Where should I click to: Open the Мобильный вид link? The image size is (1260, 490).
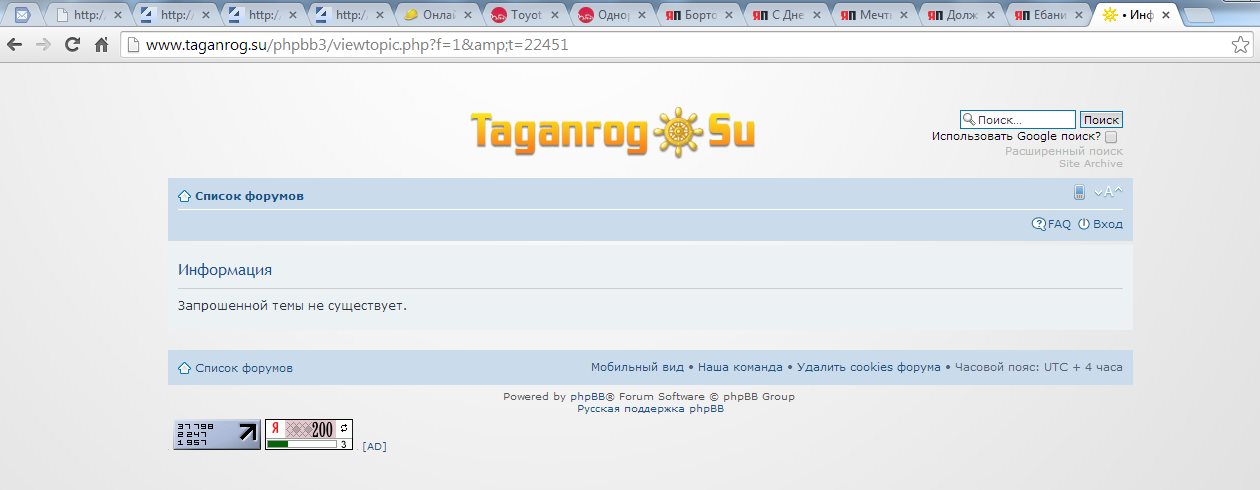637,367
